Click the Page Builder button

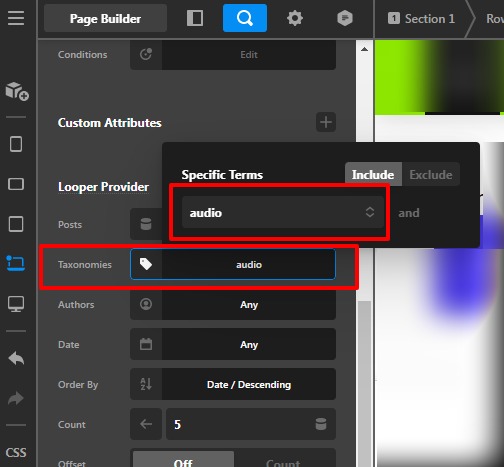click(x=105, y=18)
